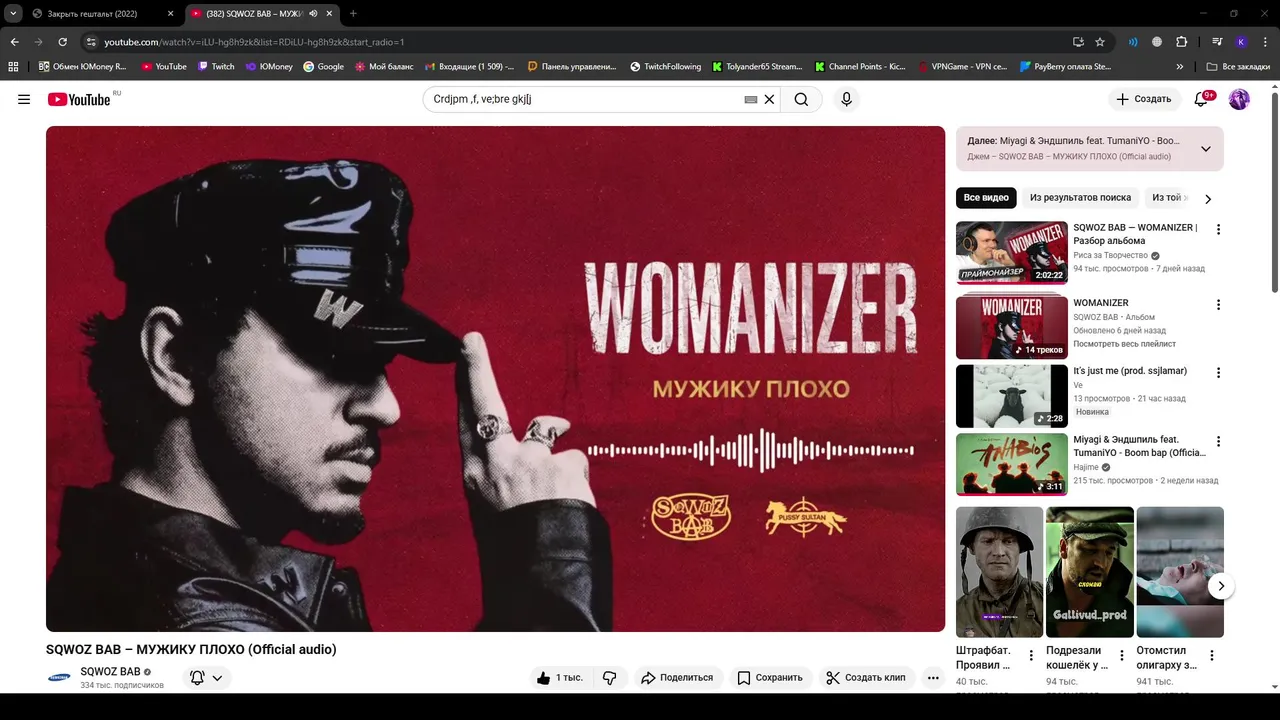
Task: Open the apps grid in bookmarks bar
Action: (13, 66)
